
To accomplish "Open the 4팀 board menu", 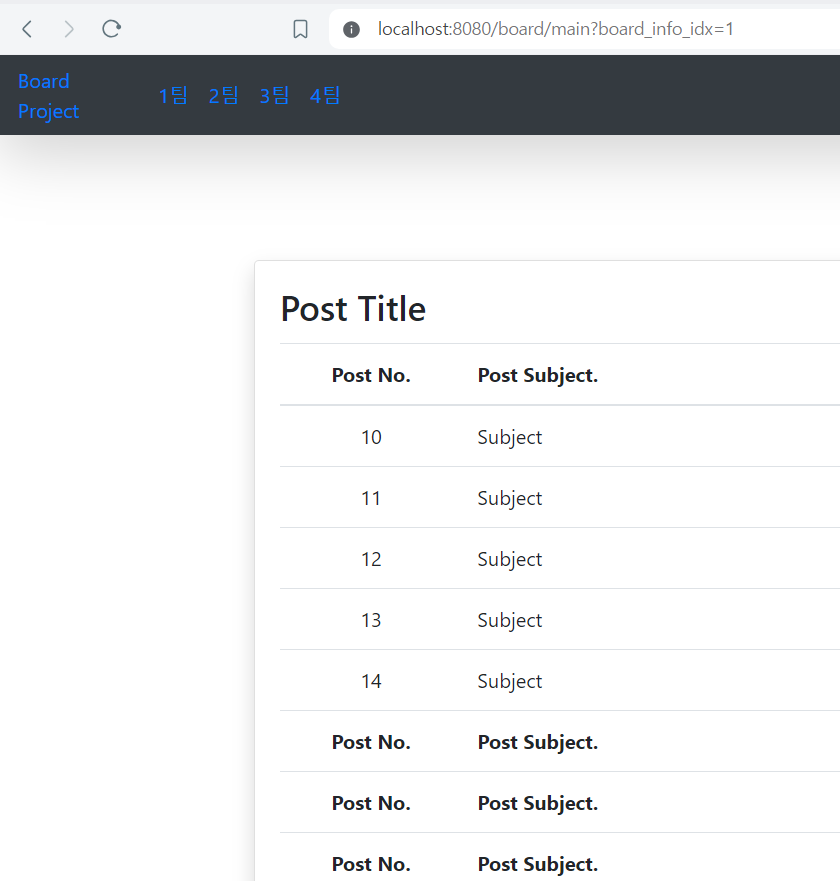I will point(325,96).
